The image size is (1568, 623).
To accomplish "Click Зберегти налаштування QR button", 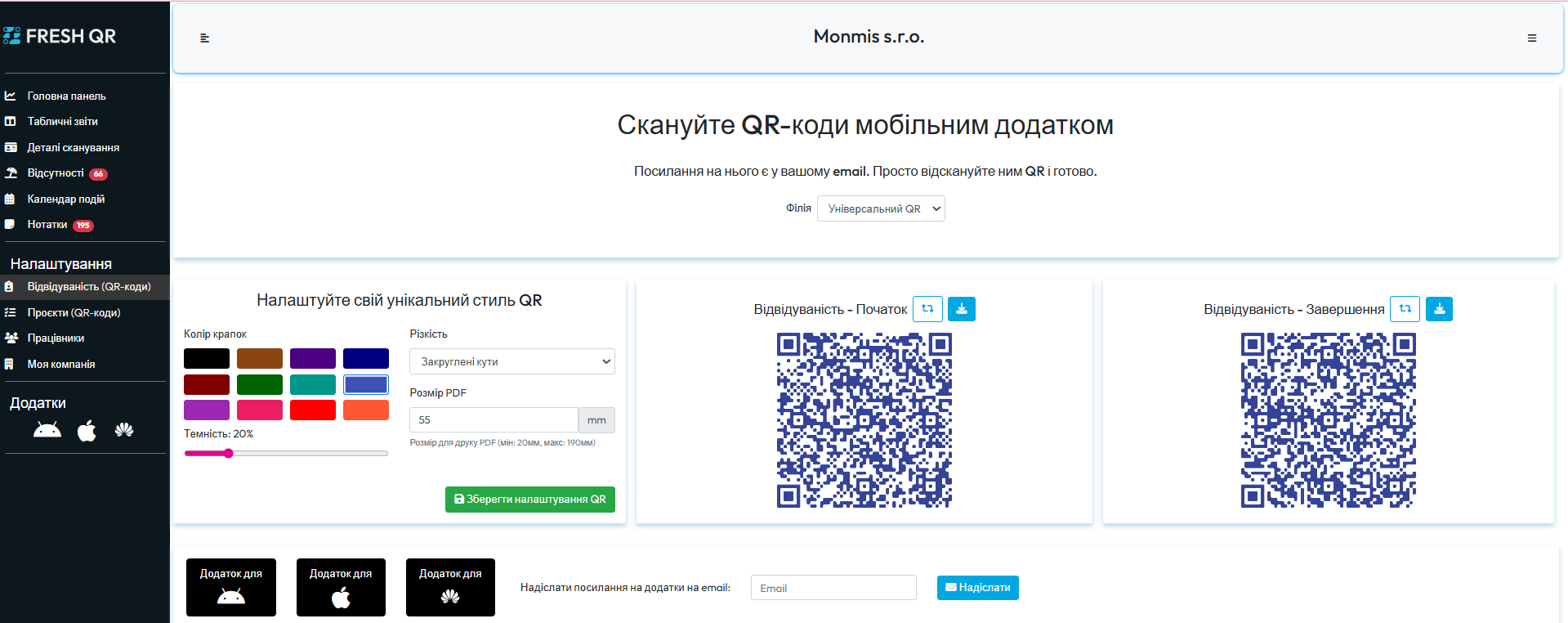I will (529, 500).
